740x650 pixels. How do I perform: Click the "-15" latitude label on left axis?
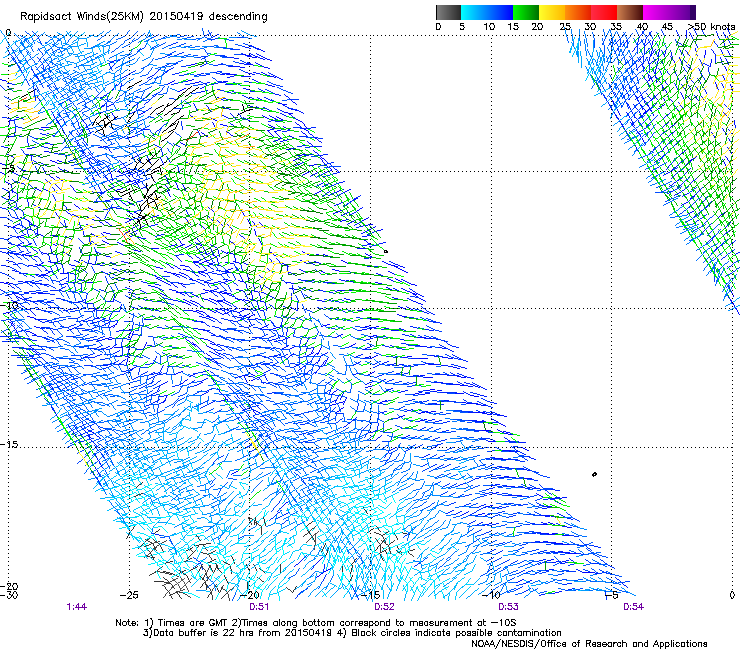(10, 445)
